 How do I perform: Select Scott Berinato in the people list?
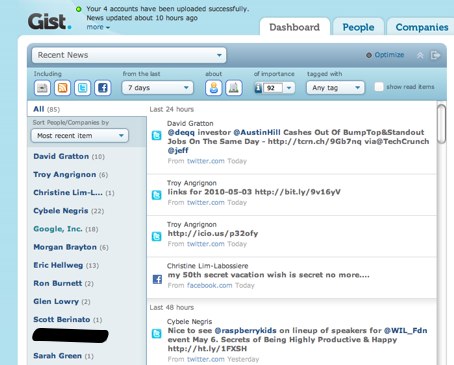click(68, 320)
